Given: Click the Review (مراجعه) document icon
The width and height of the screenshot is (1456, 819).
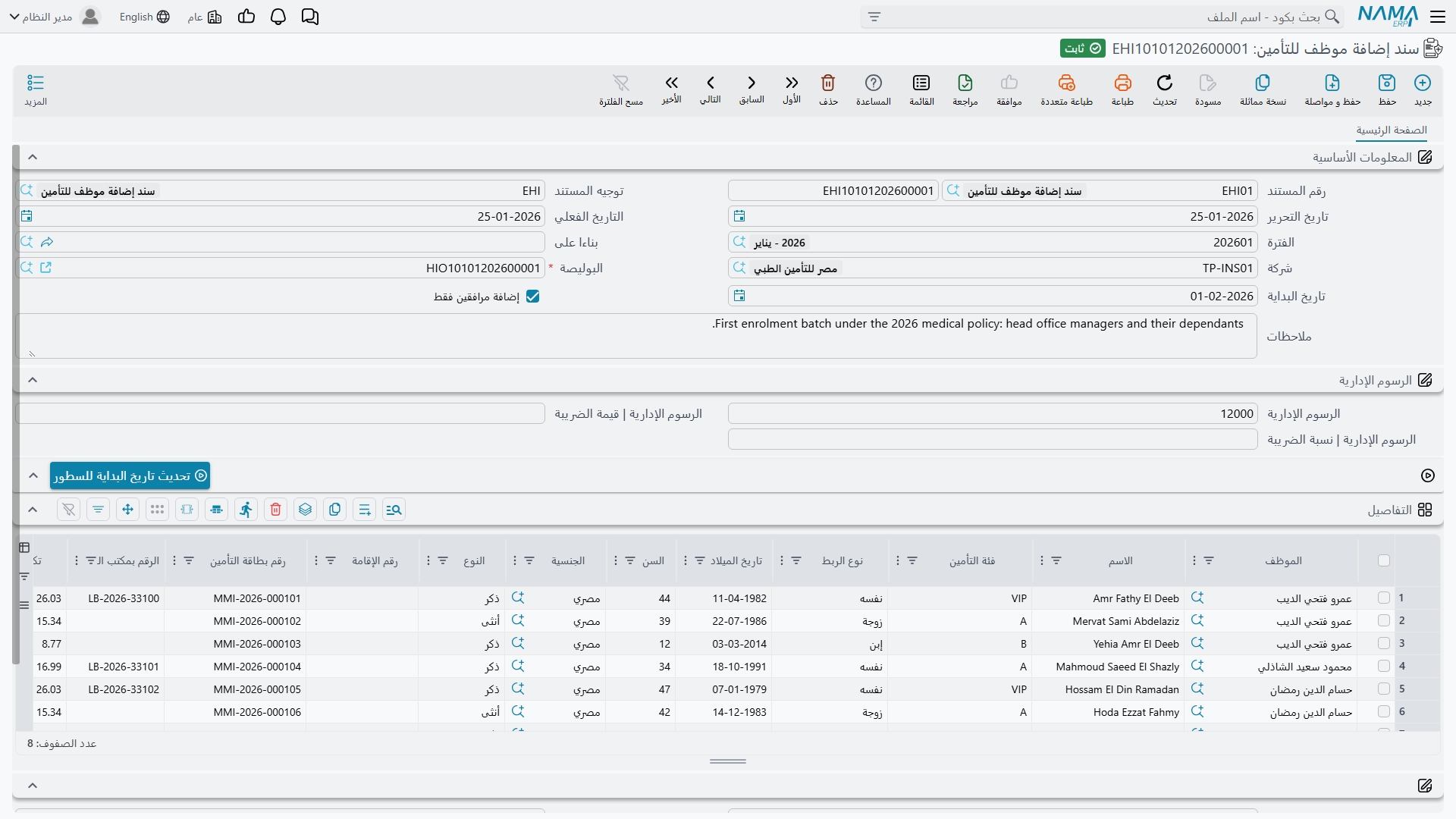Looking at the screenshot, I should coord(965,83).
